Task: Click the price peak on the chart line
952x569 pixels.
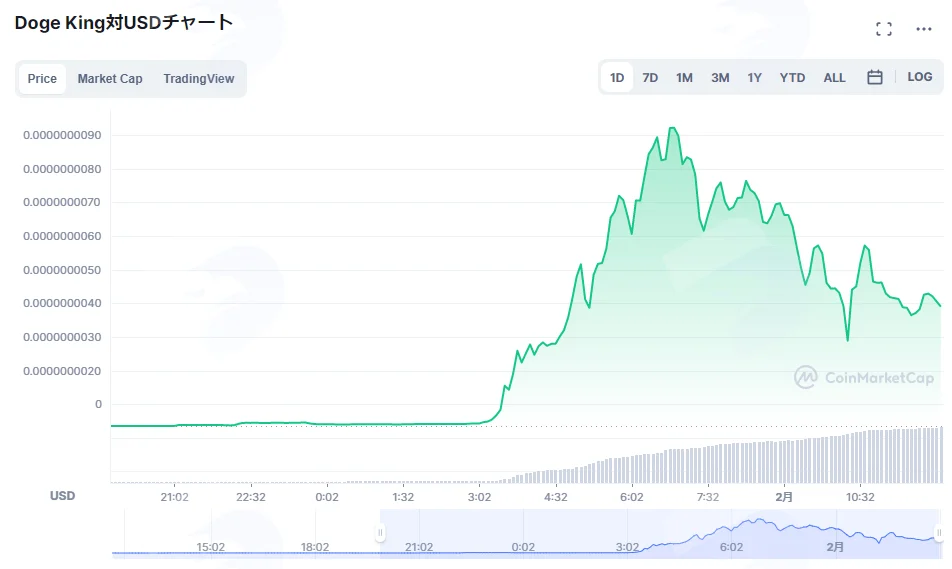Action: [x=672, y=128]
